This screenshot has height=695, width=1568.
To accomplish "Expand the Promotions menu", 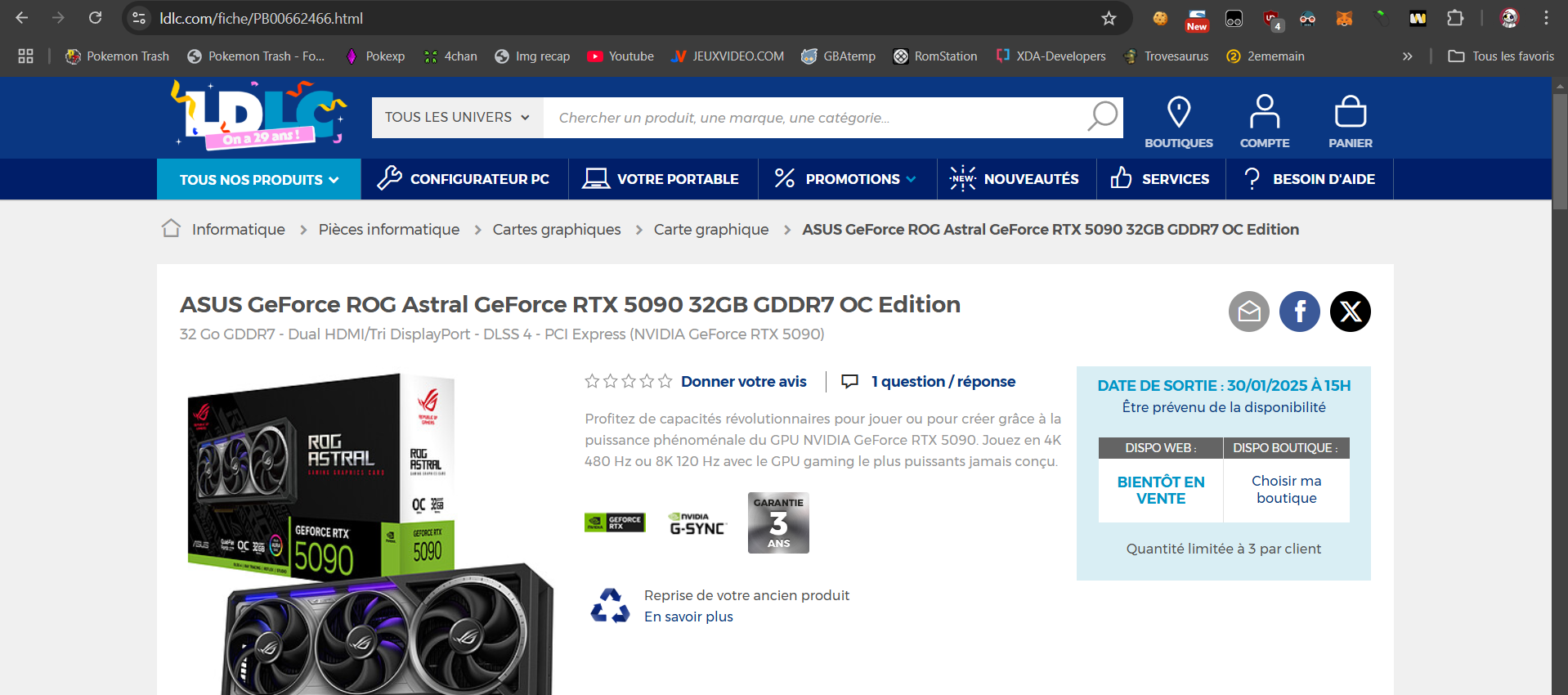I will coord(847,178).
